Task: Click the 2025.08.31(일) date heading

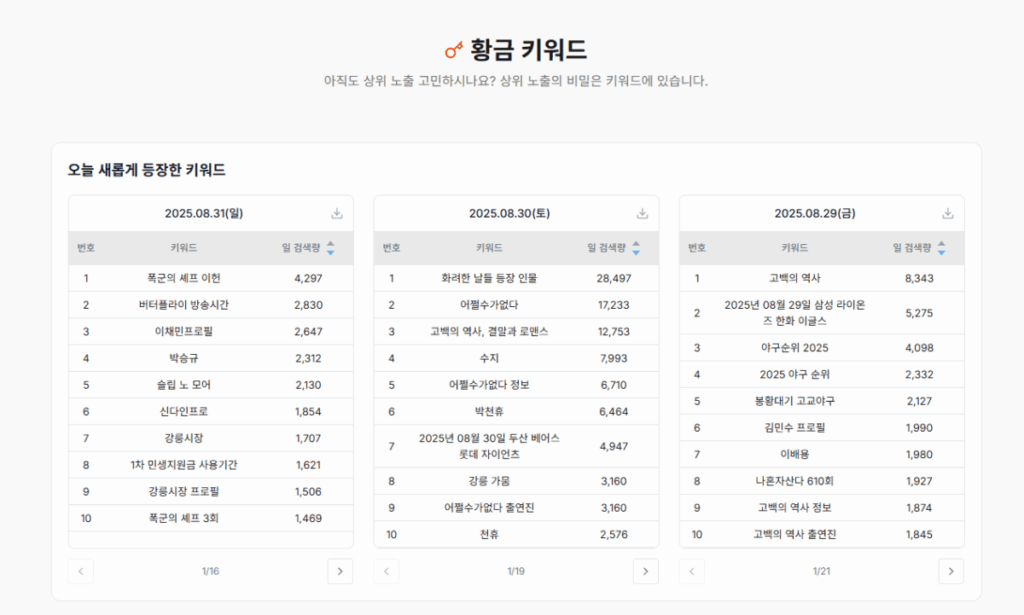Action: [x=204, y=213]
